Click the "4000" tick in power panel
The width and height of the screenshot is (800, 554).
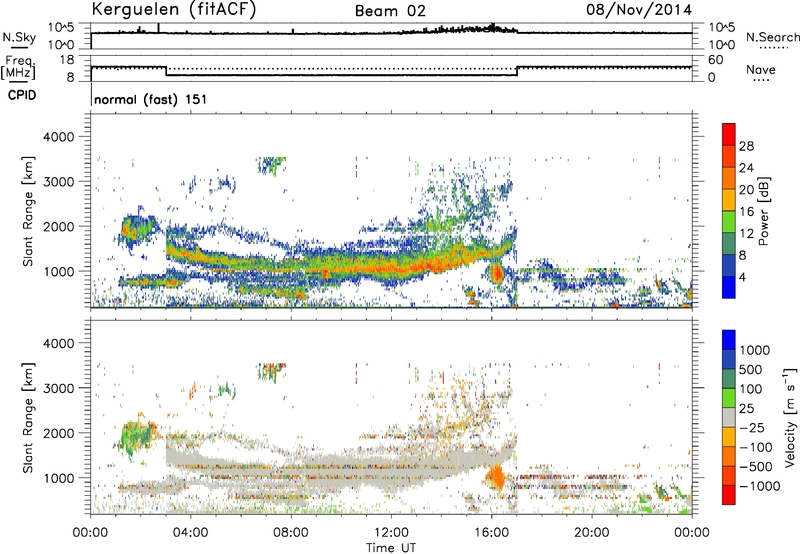point(58,137)
